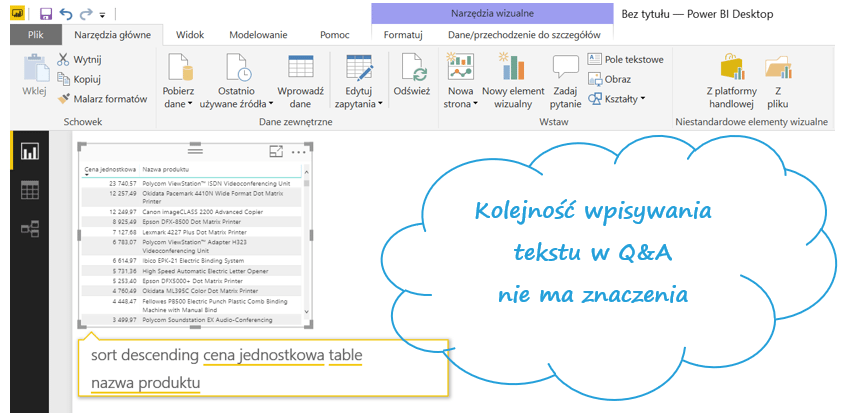The height and width of the screenshot is (419, 850).
Task: Click the Undo arrow in quick access toolbar
Action: pyautogui.click(x=66, y=14)
